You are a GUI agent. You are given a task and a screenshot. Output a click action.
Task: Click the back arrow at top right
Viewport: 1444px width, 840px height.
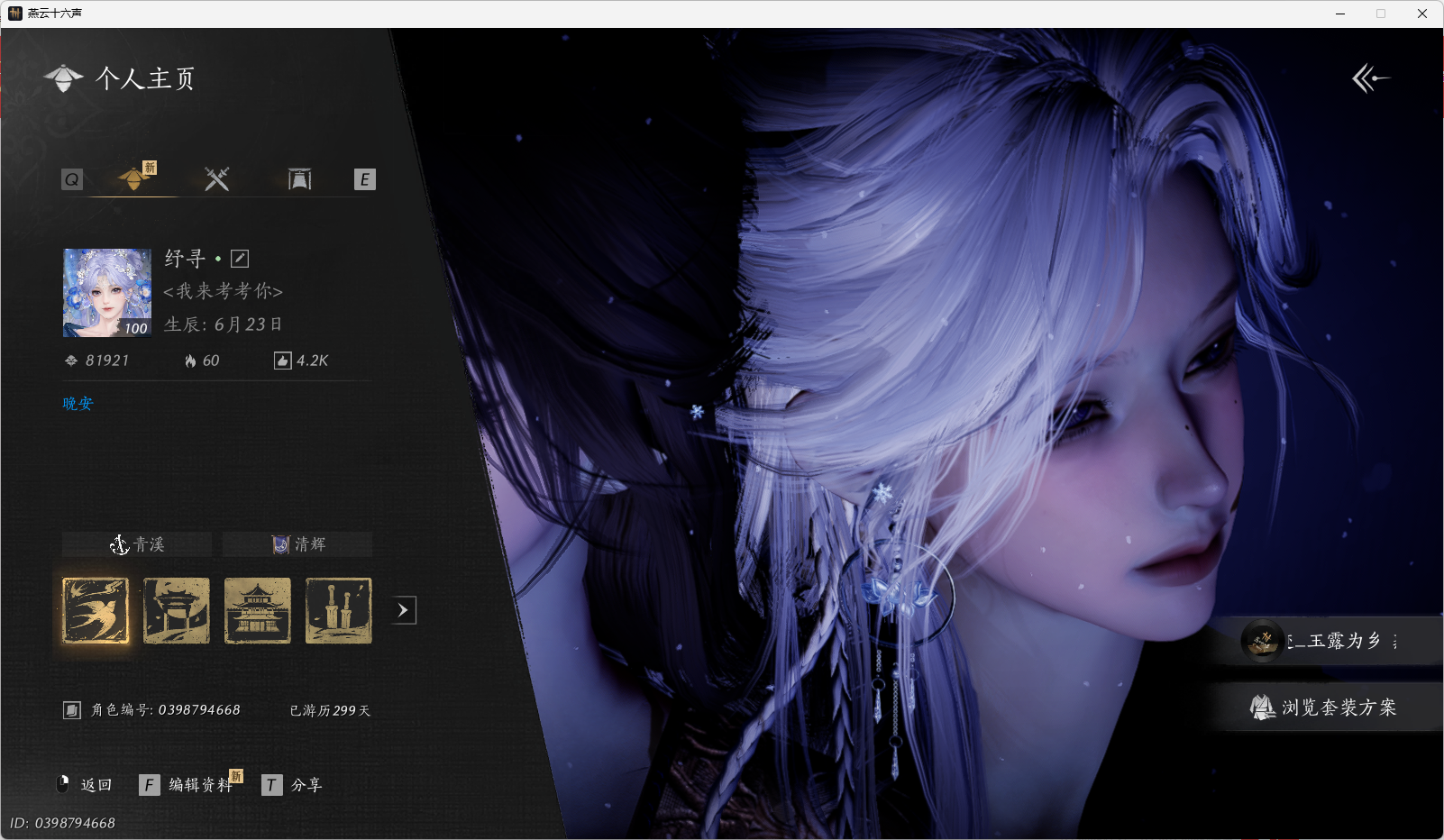[1370, 78]
